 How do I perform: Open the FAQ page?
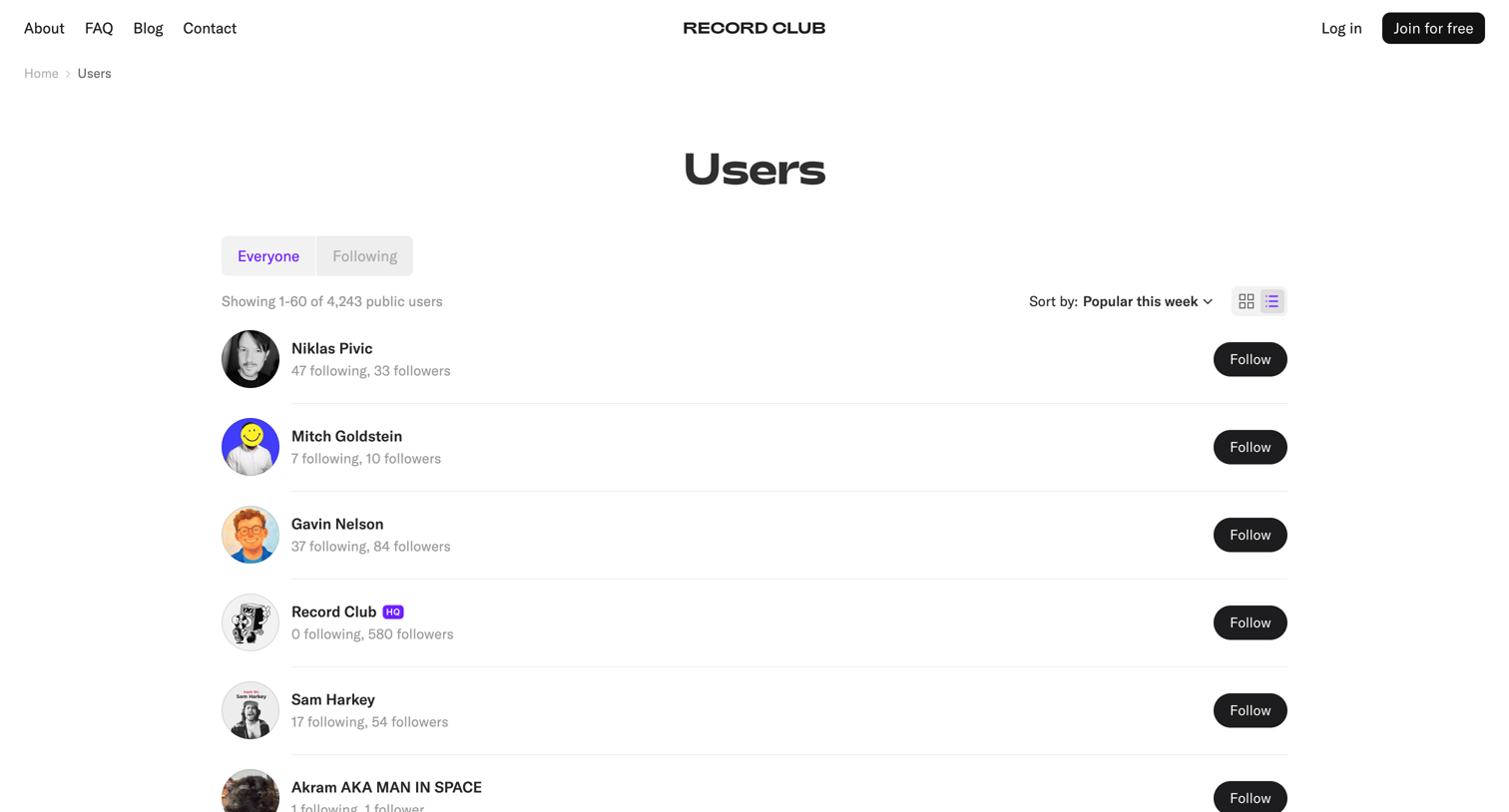[x=99, y=28]
